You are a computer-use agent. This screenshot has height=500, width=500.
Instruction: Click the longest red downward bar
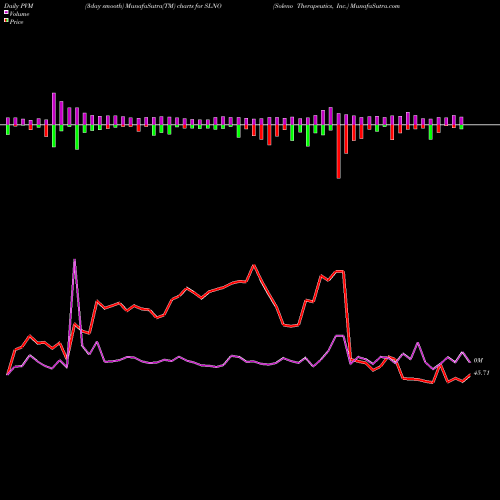[x=339, y=152]
